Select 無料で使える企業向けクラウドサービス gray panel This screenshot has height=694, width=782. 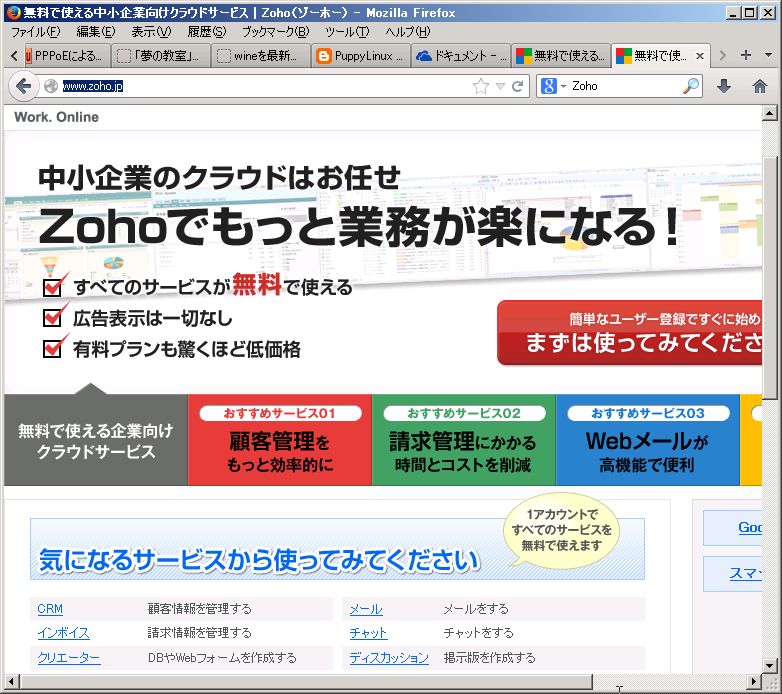(96, 440)
